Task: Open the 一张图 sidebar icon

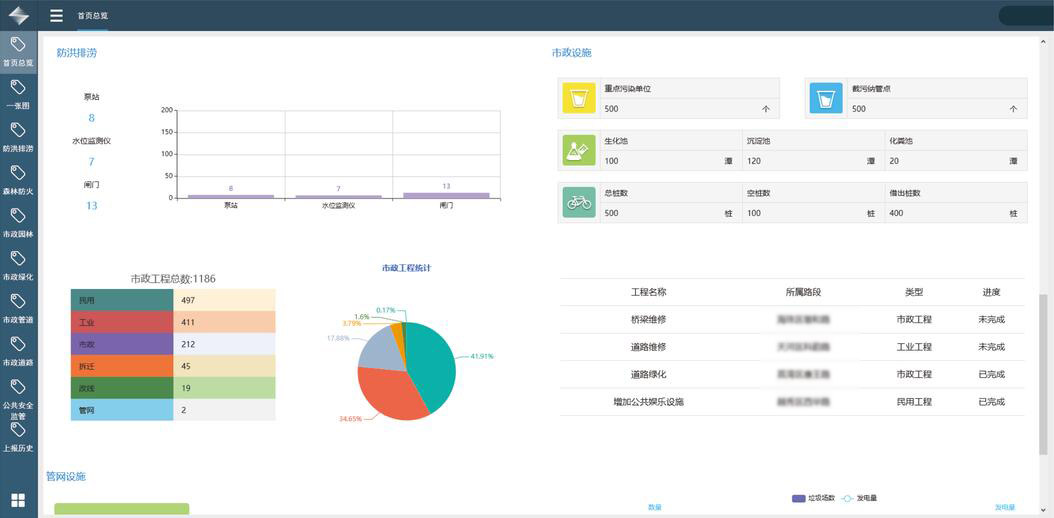Action: pyautogui.click(x=18, y=93)
